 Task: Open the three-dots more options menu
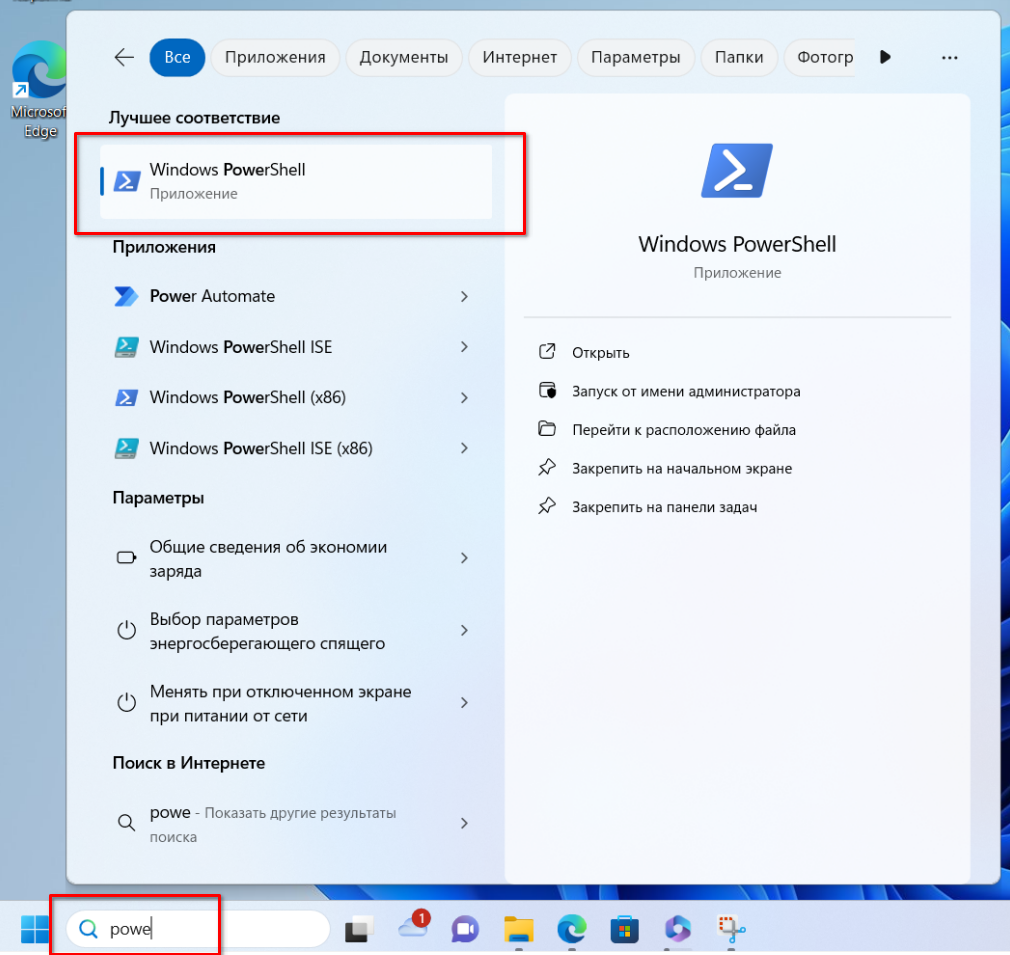pos(950,58)
